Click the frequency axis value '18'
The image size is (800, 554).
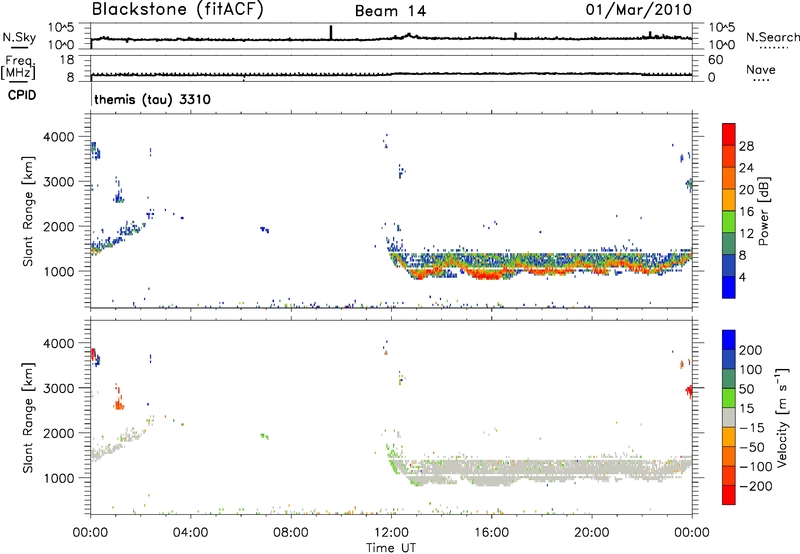[67, 60]
